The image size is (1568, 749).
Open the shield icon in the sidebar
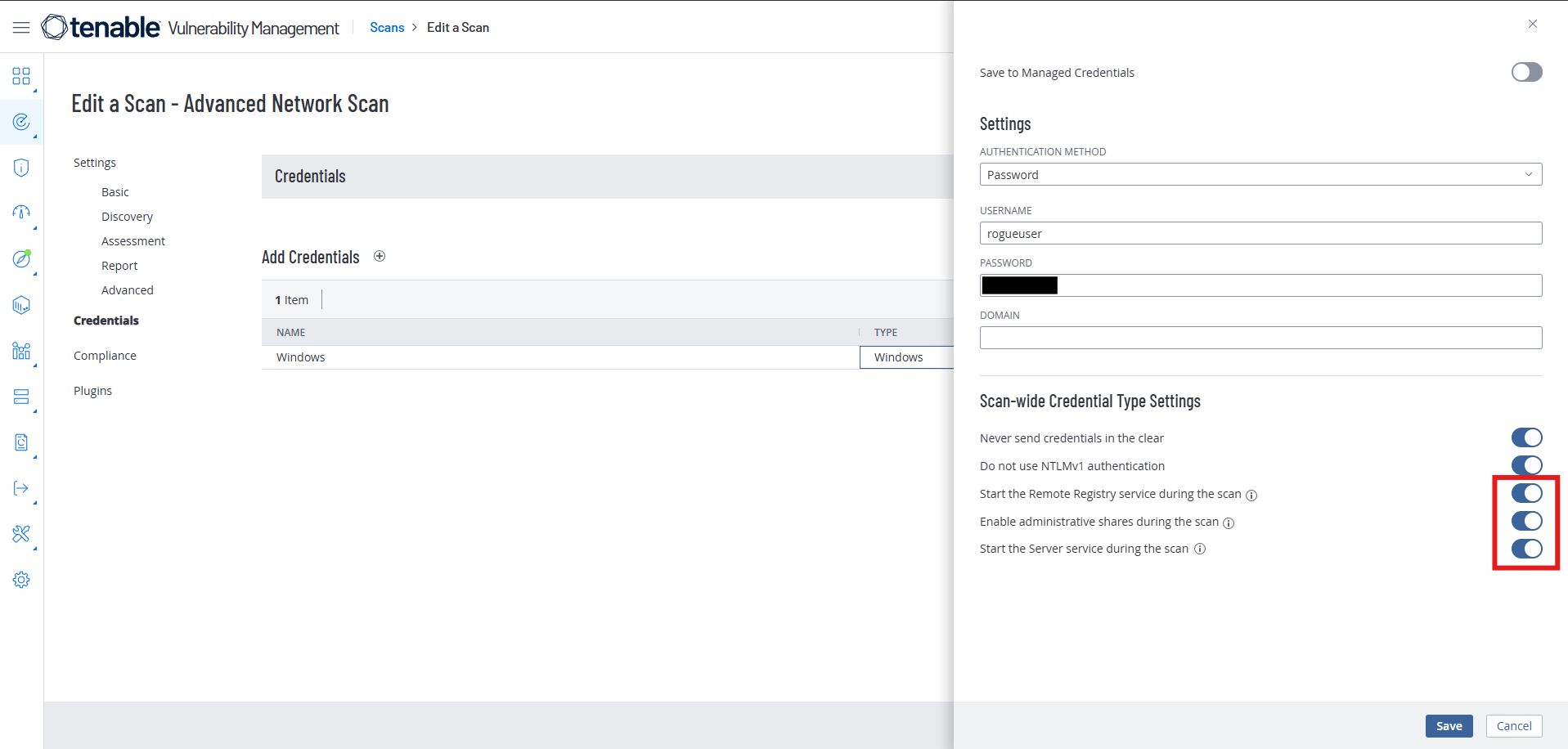click(x=21, y=168)
